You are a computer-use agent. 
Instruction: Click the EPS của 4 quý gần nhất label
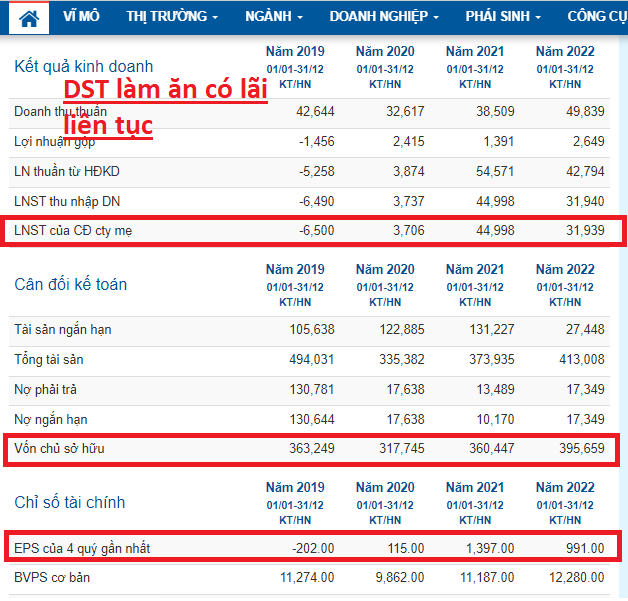(82, 548)
